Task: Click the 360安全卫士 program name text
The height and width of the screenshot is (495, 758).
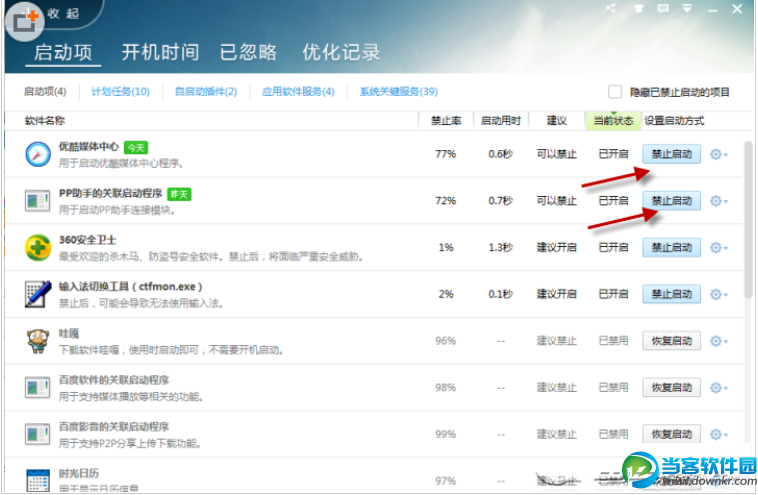Action: point(87,240)
